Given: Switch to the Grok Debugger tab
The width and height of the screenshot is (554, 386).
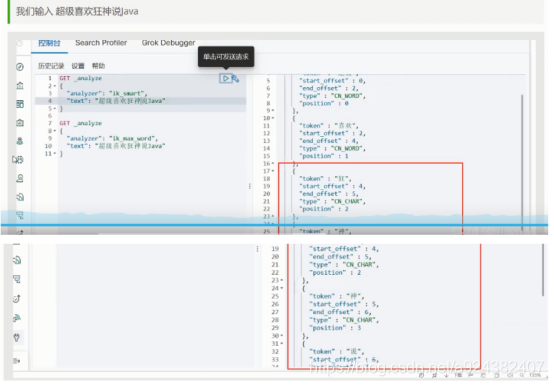Looking at the screenshot, I should 168,43.
